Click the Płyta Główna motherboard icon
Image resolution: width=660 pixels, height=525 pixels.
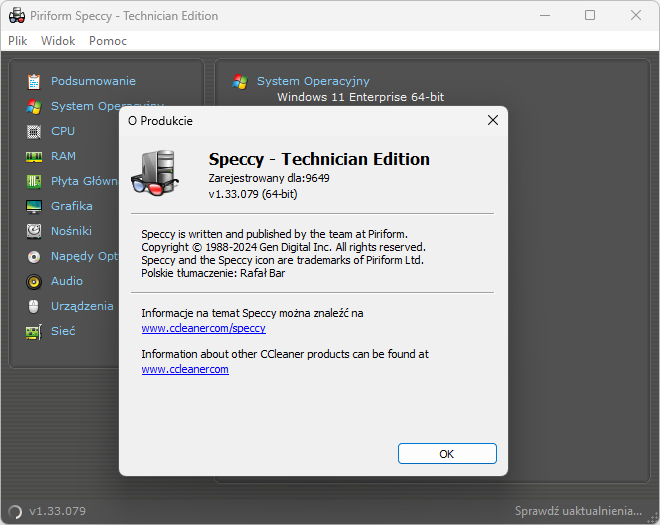[x=34, y=181]
